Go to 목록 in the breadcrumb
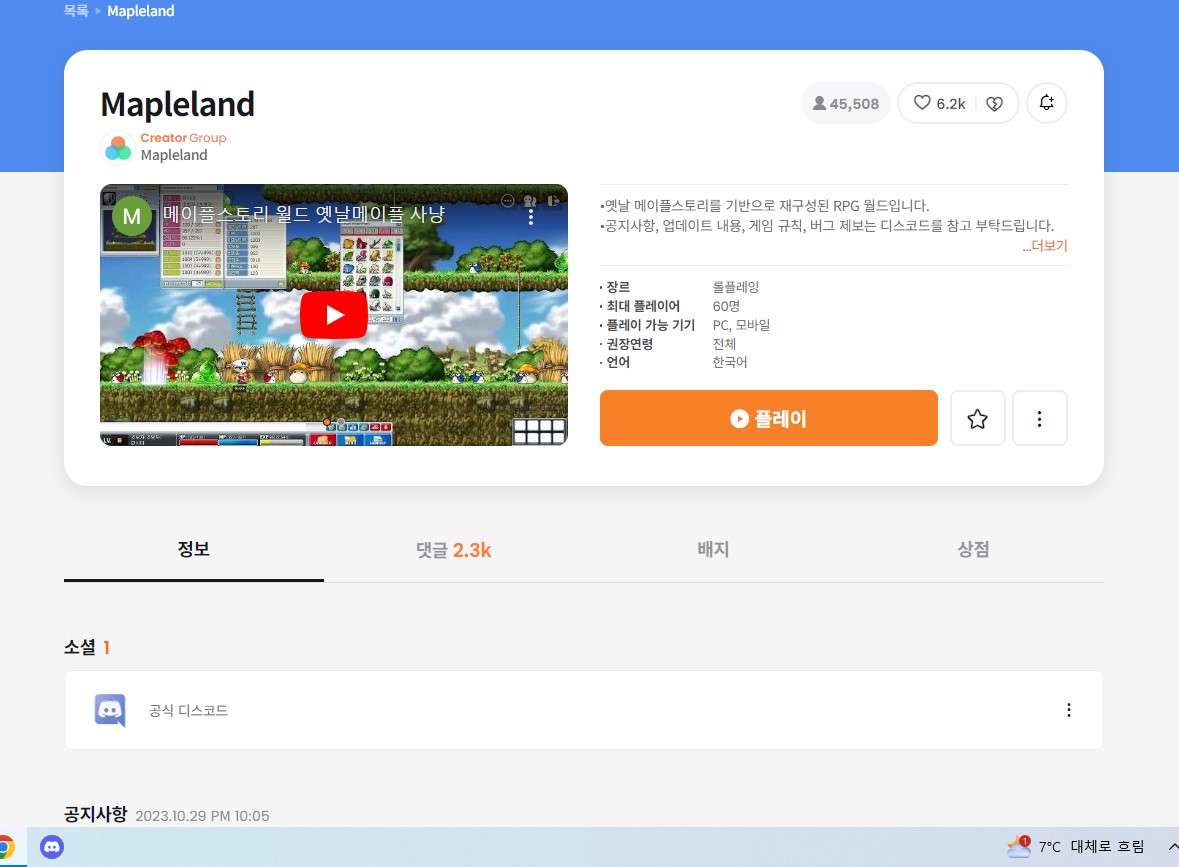The image size is (1179, 867). (x=75, y=11)
